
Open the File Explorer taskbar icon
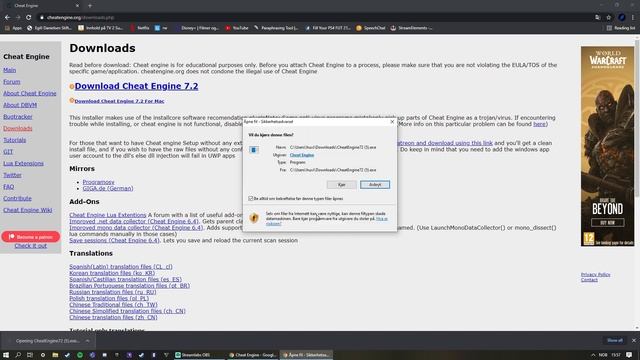55,355
